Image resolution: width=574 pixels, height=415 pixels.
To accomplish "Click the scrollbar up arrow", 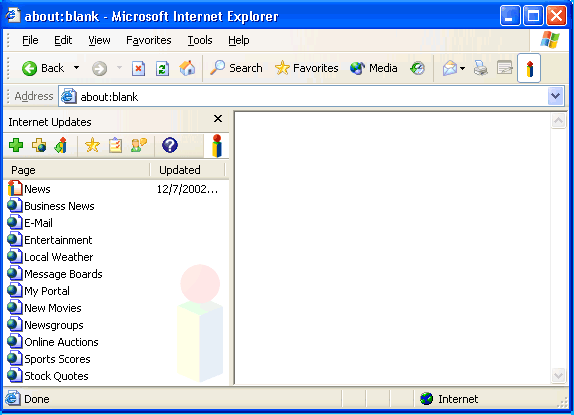I will coord(558,120).
